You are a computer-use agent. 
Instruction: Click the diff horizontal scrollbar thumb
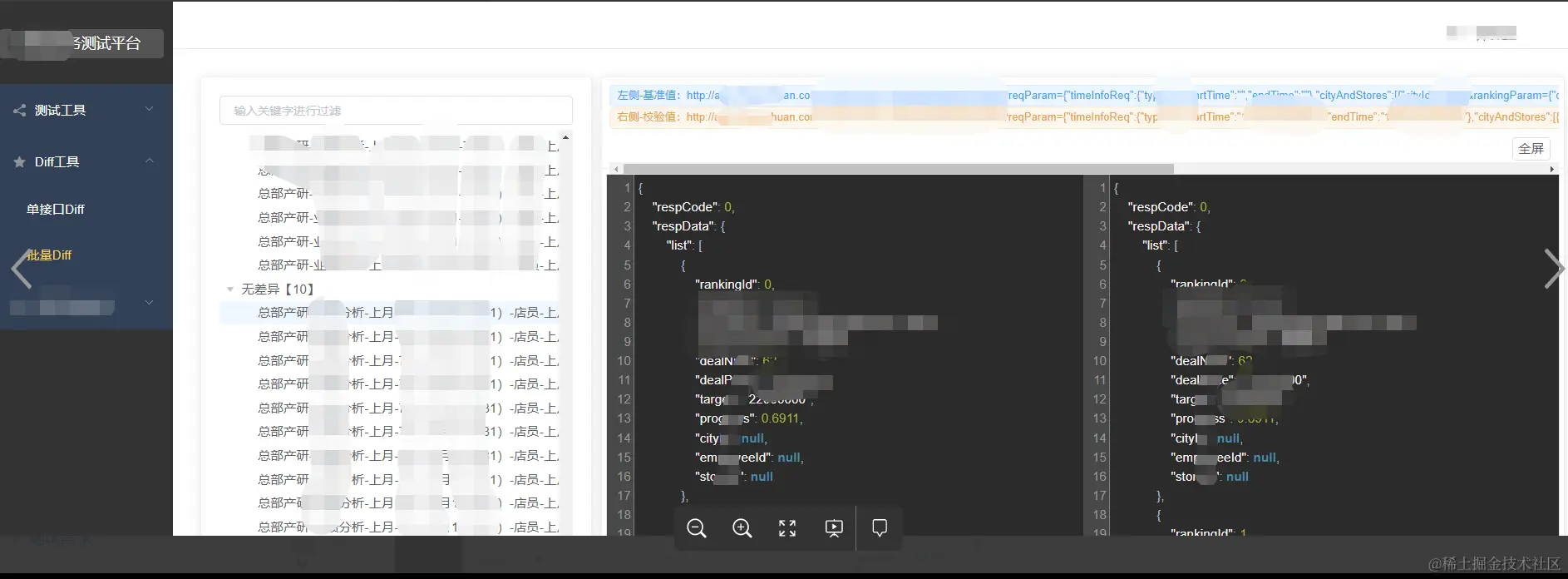898,169
